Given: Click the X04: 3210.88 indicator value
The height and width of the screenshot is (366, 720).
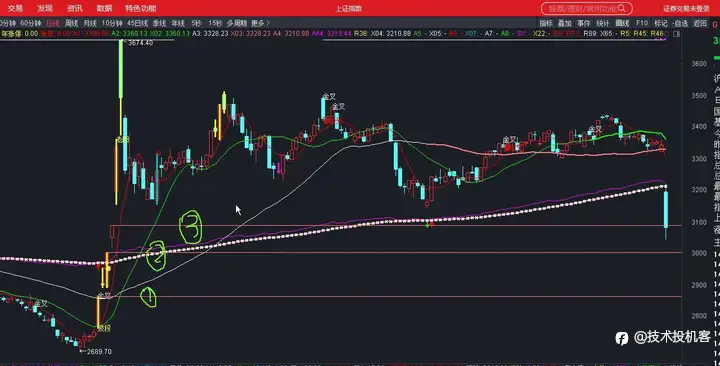Looking at the screenshot, I should [391, 34].
